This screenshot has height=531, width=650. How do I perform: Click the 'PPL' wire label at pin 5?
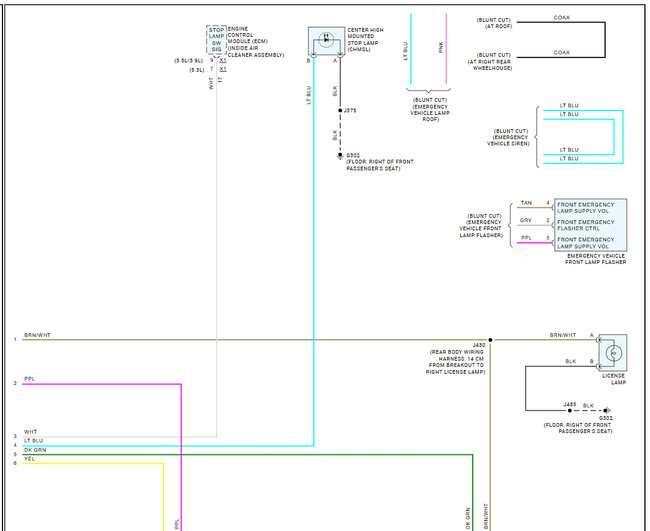526,238
